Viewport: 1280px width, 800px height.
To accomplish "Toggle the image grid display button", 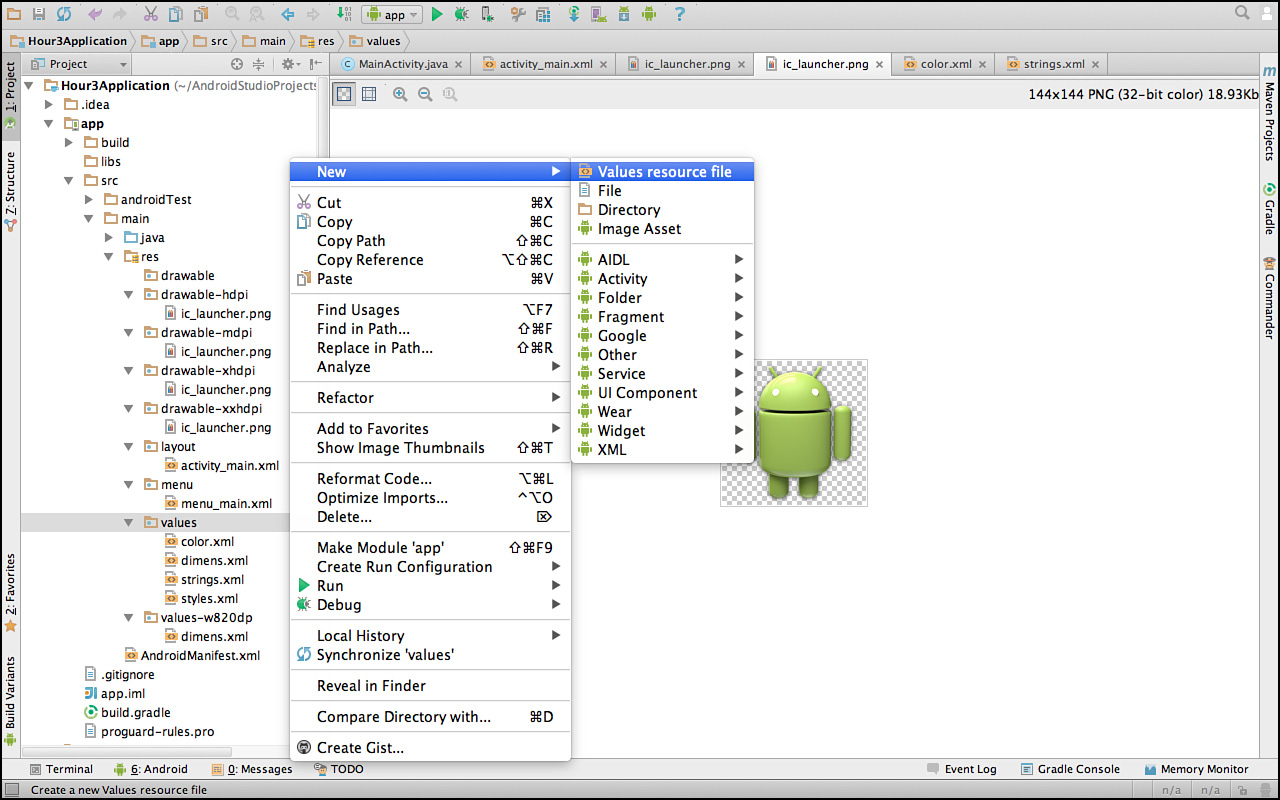I will [369, 94].
